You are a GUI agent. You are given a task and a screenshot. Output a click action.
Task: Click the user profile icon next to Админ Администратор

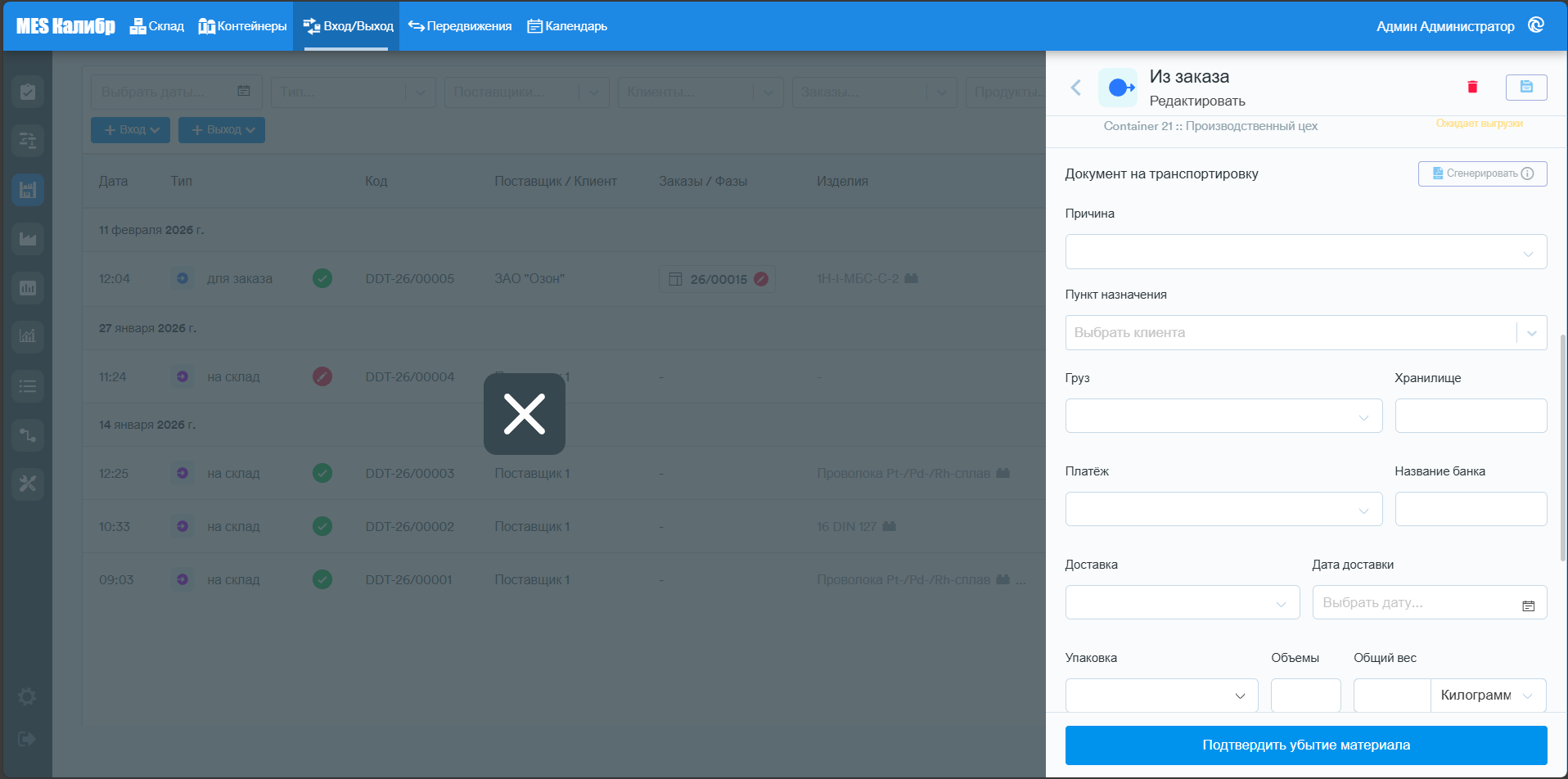coord(1536,25)
